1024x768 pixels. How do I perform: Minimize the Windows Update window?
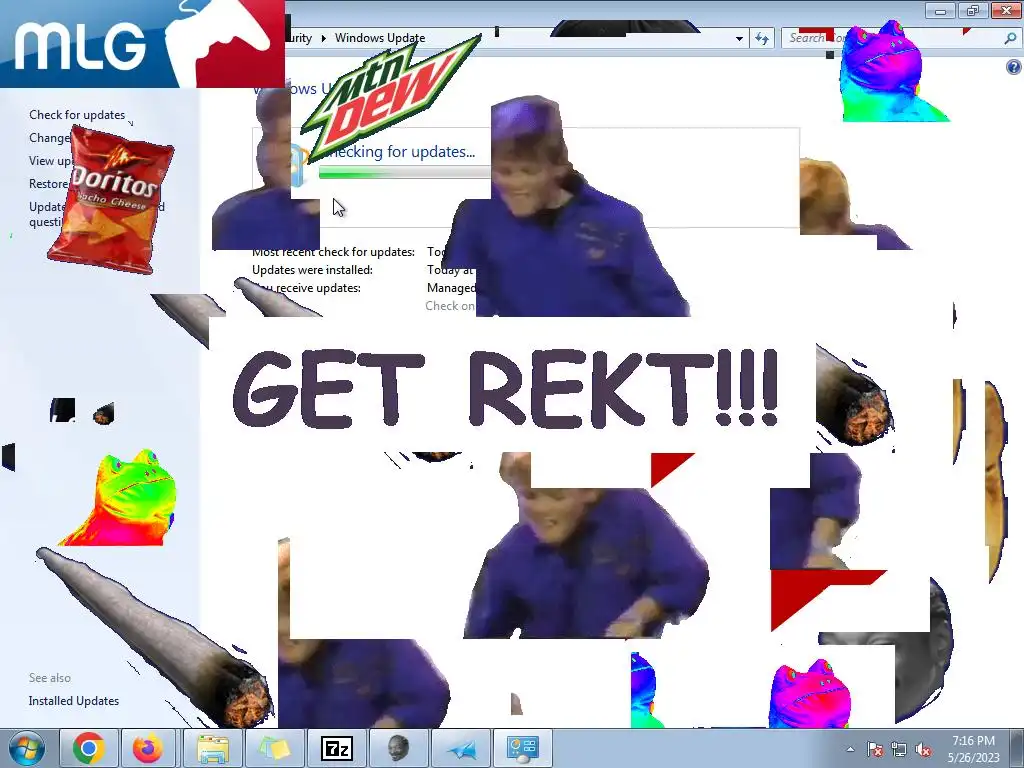[x=940, y=10]
